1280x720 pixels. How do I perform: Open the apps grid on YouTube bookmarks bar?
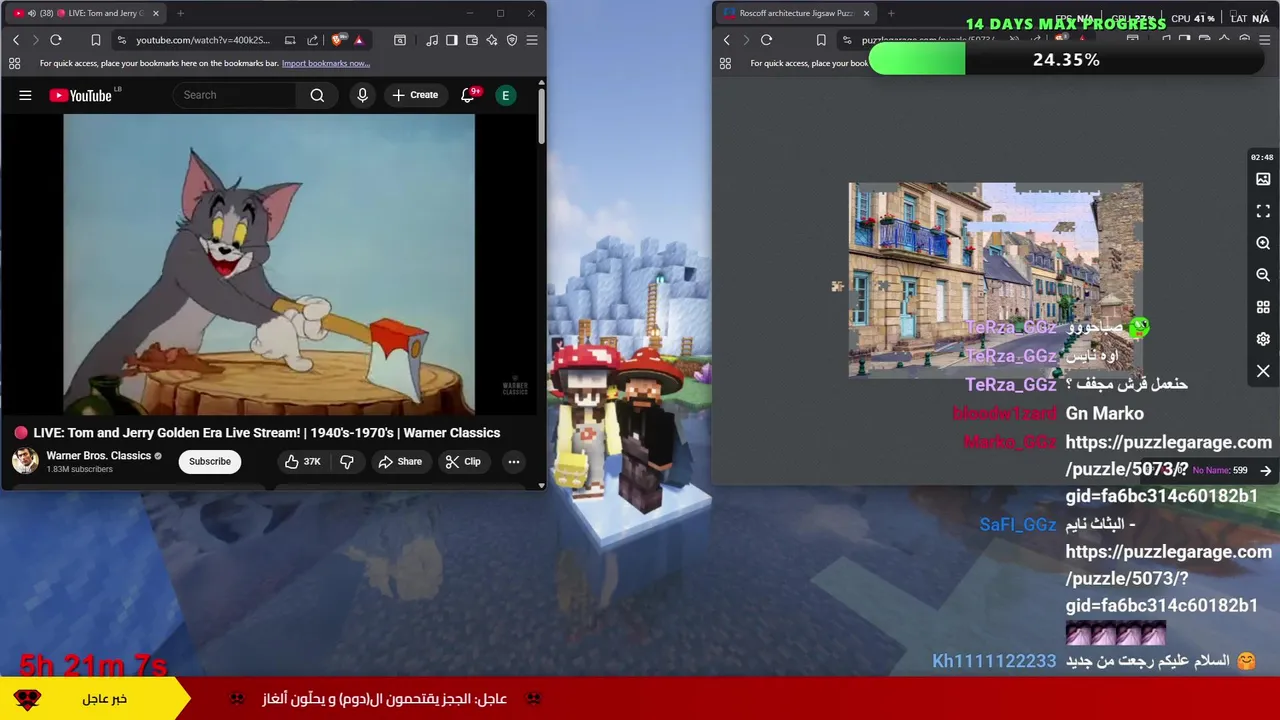coord(14,63)
